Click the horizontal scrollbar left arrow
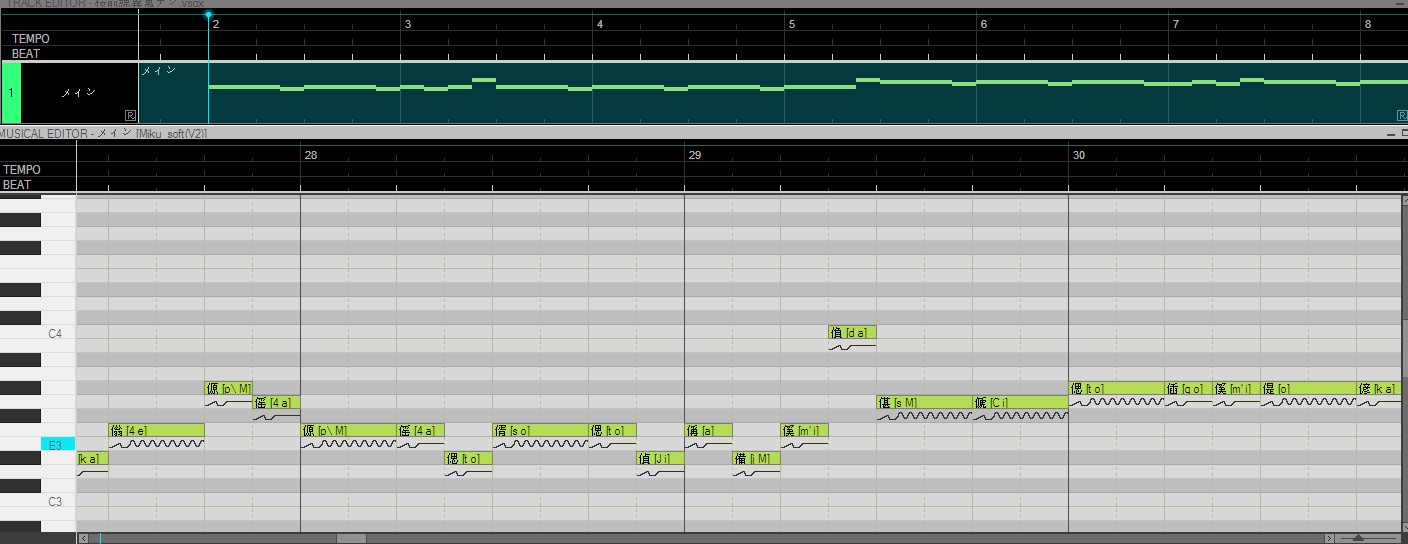This screenshot has height=544, width=1408. point(83,538)
